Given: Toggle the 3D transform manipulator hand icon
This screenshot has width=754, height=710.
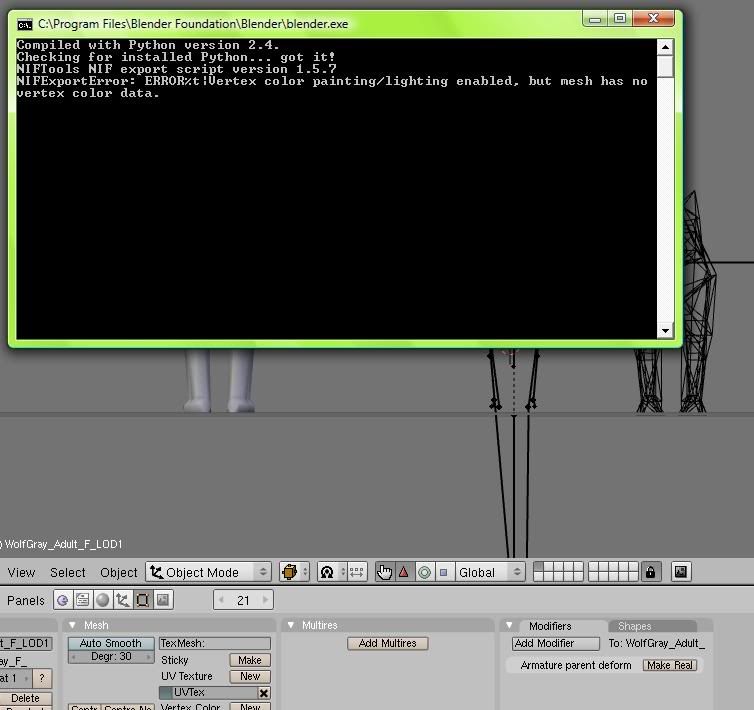Looking at the screenshot, I should pyautogui.click(x=385, y=572).
